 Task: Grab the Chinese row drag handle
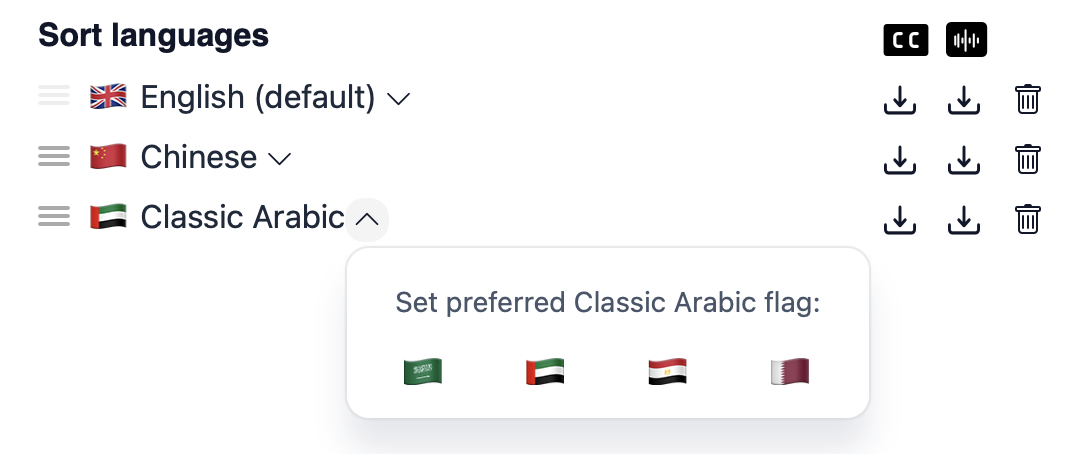(54, 157)
